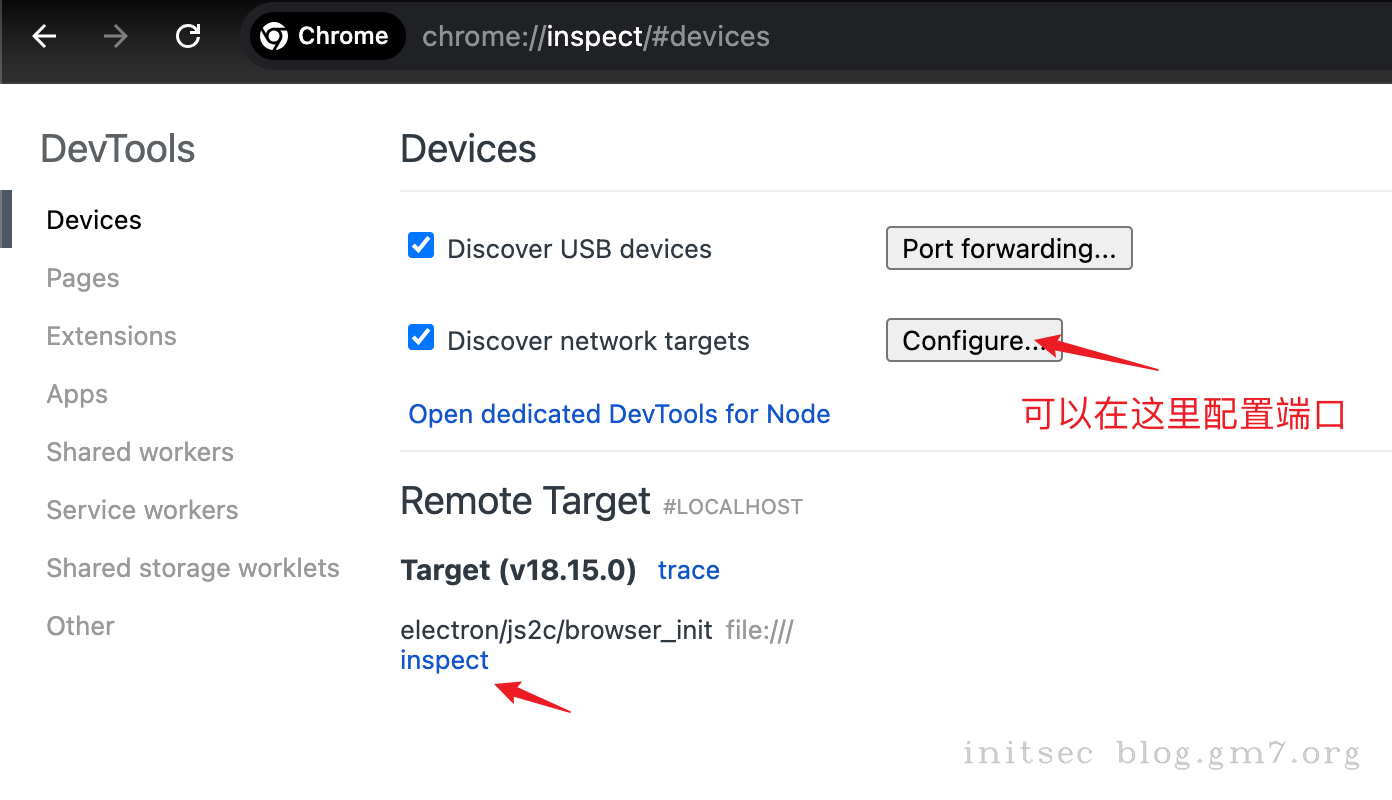Disable Discover network targets checkbox
Viewport: 1392px width, 800px height.
[x=421, y=338]
